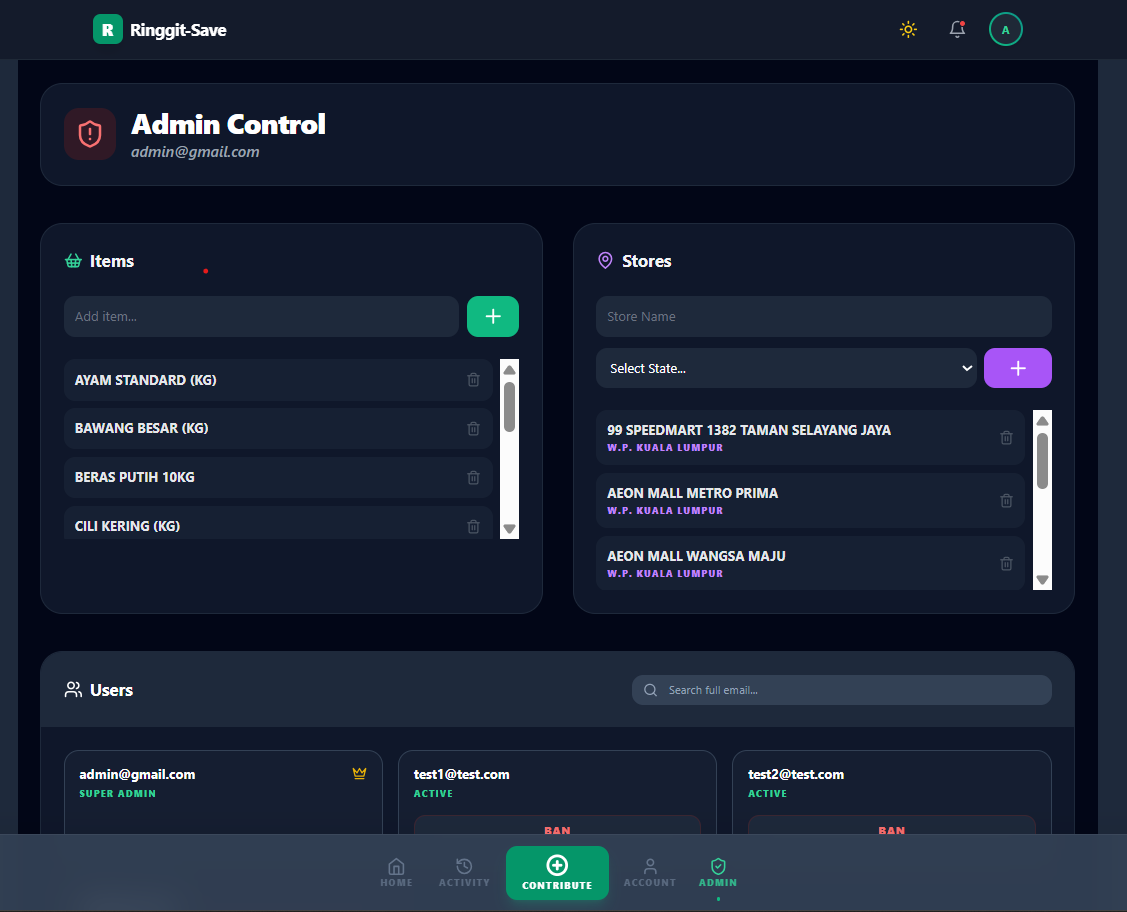Image resolution: width=1127 pixels, height=912 pixels.
Task: Focus the Search full email field
Action: click(852, 690)
